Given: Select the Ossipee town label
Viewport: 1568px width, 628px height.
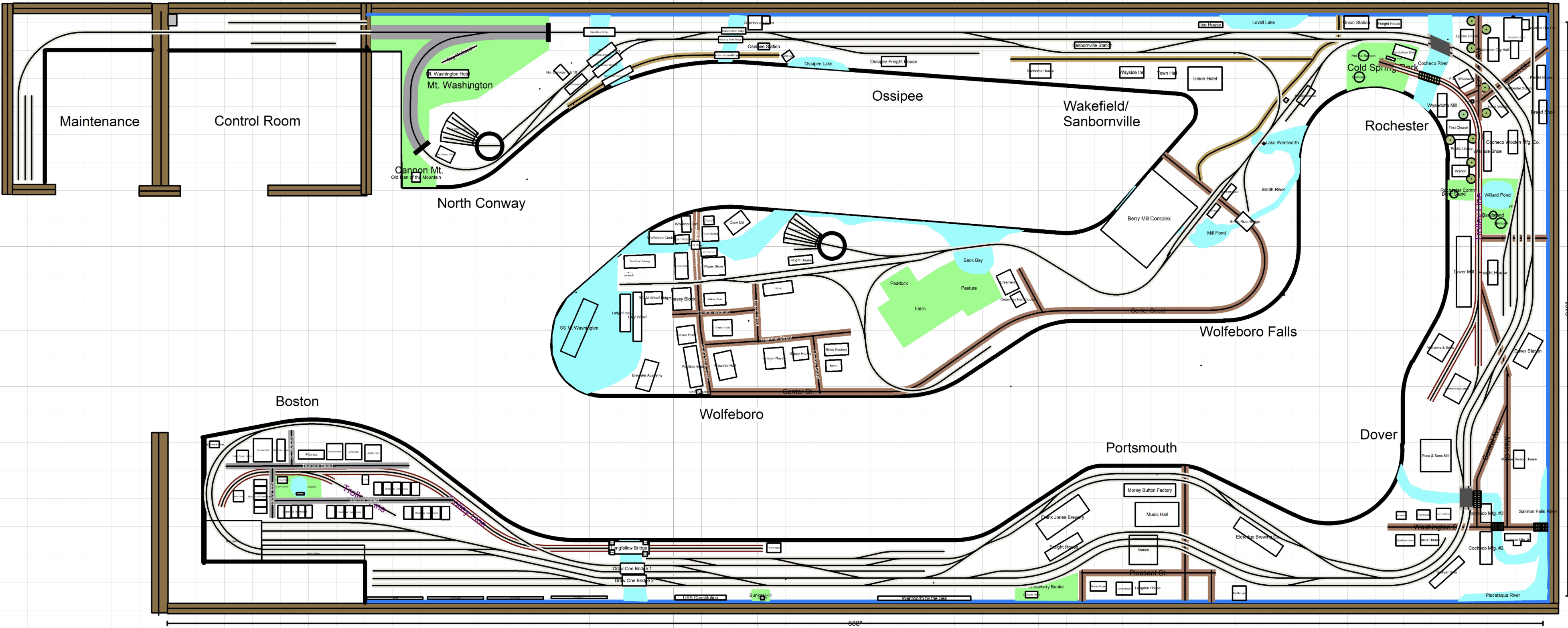Looking at the screenshot, I should [897, 96].
